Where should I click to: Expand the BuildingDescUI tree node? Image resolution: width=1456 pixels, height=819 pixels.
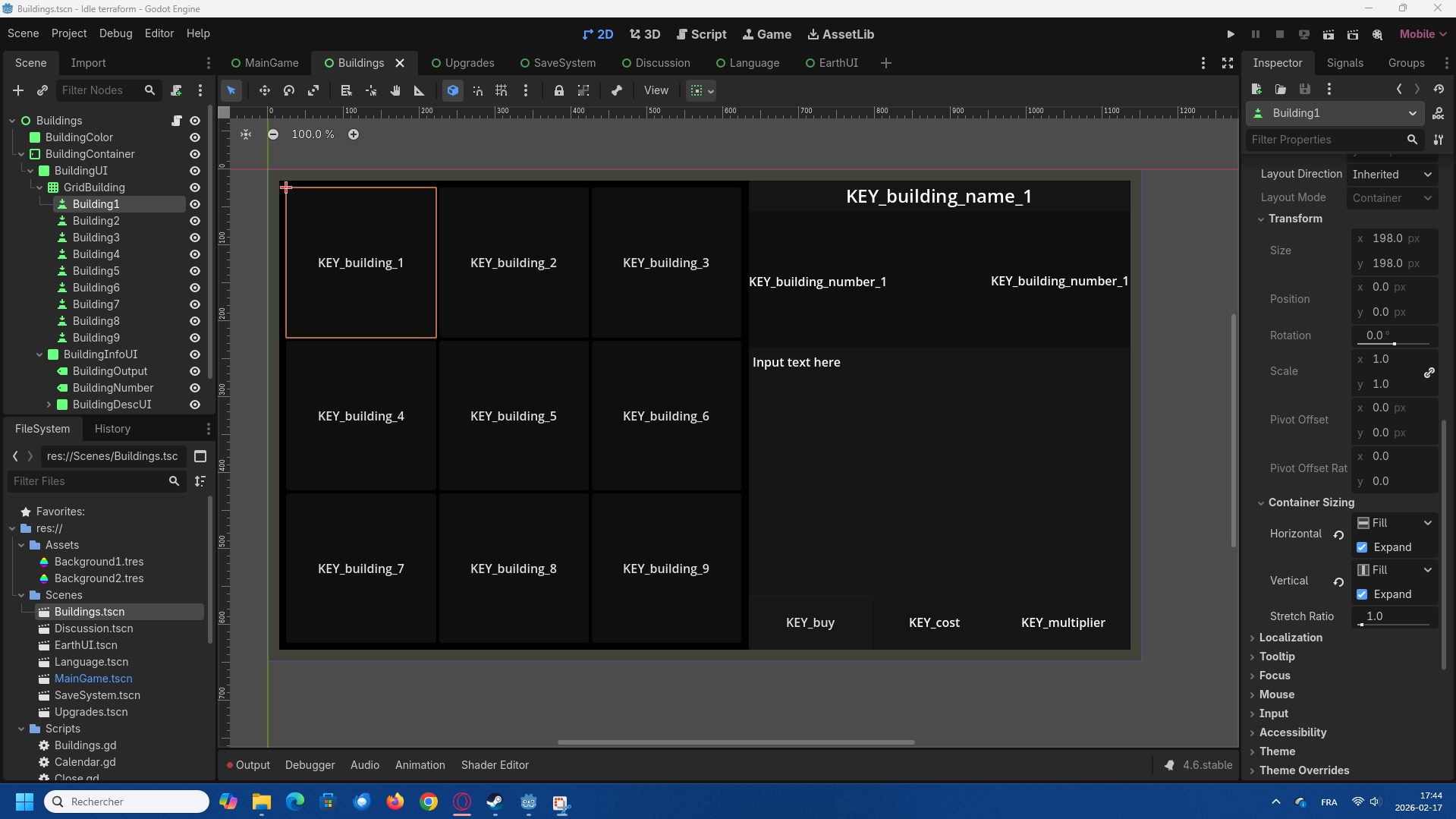coord(49,405)
